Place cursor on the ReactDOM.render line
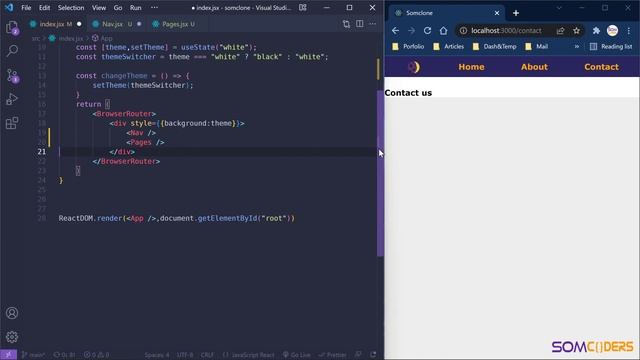640x360 pixels. pos(176,218)
